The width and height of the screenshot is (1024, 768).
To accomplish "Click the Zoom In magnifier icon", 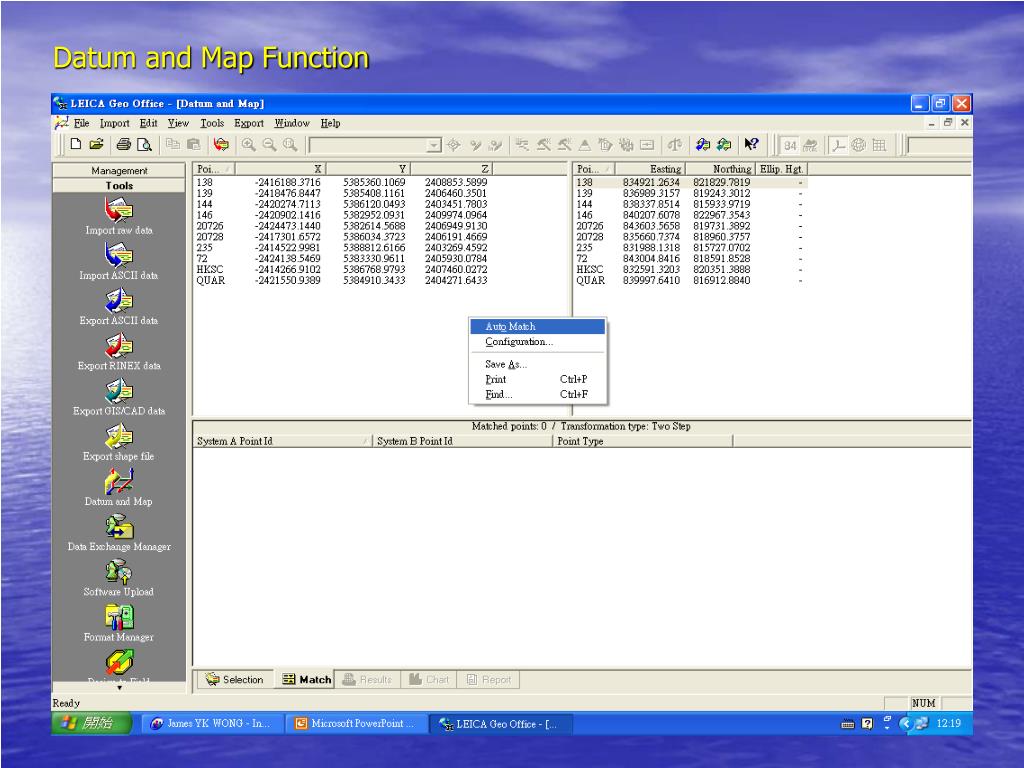I will [x=248, y=144].
